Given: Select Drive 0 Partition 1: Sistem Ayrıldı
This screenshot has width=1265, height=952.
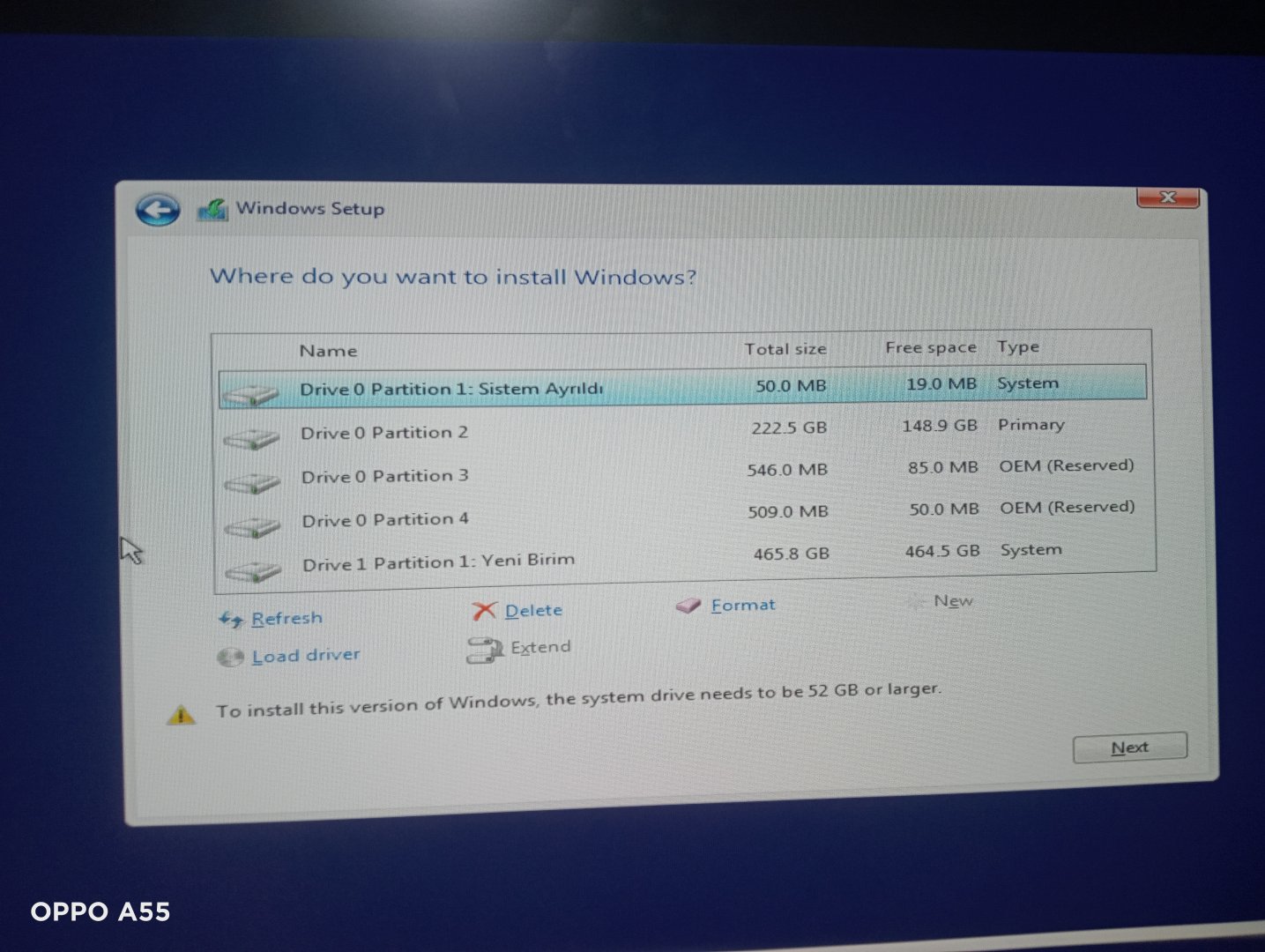Looking at the screenshot, I should click(x=683, y=387).
